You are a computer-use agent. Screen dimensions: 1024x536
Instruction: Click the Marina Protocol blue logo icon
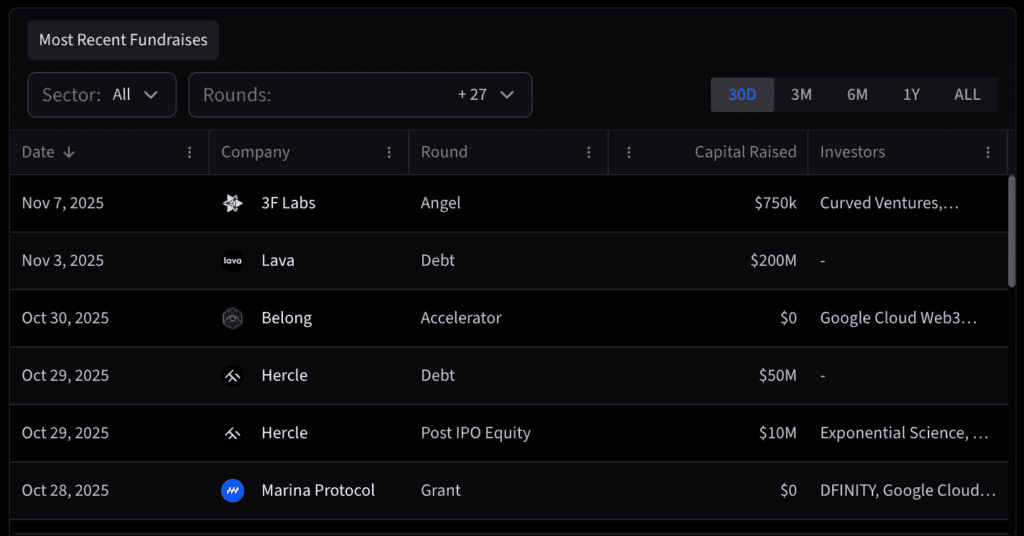click(x=232, y=491)
